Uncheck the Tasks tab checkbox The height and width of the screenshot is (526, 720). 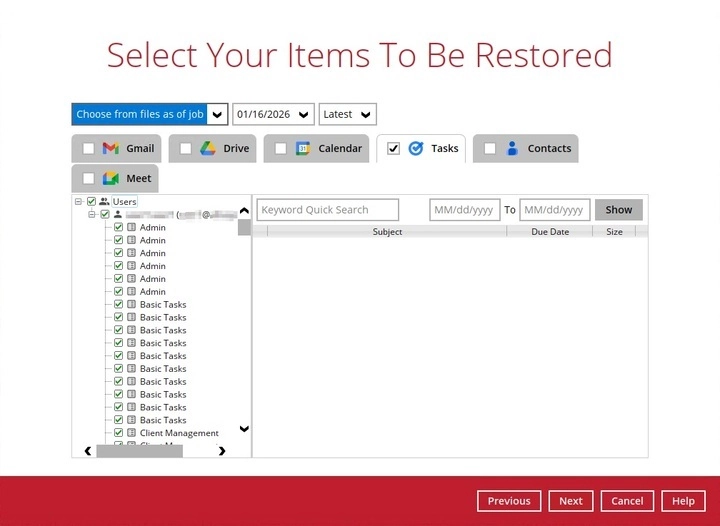[x=393, y=149]
